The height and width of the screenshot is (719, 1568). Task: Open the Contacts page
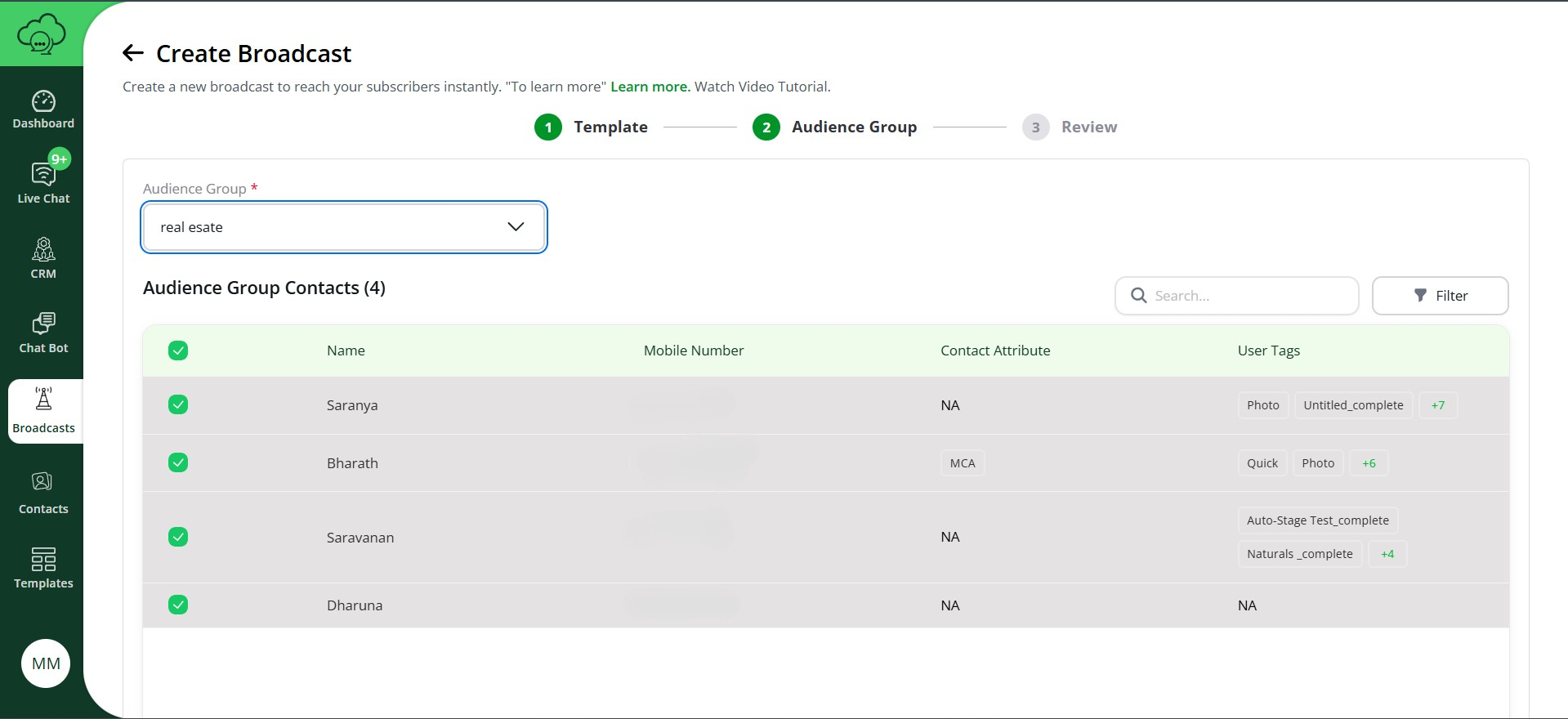[43, 493]
